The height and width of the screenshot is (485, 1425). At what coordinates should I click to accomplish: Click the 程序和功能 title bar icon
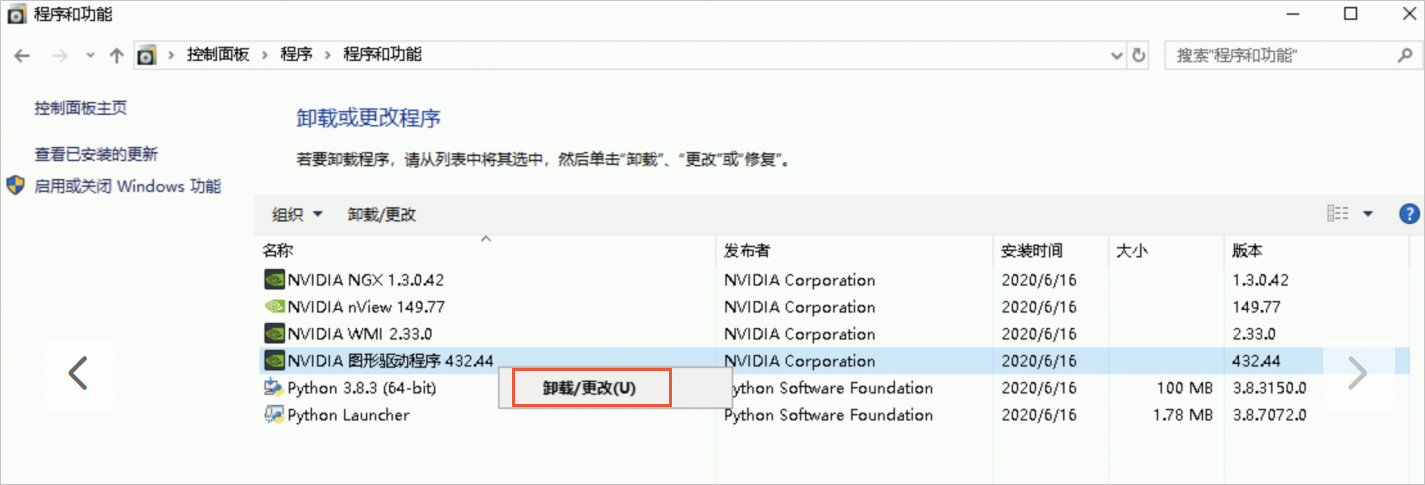17,14
